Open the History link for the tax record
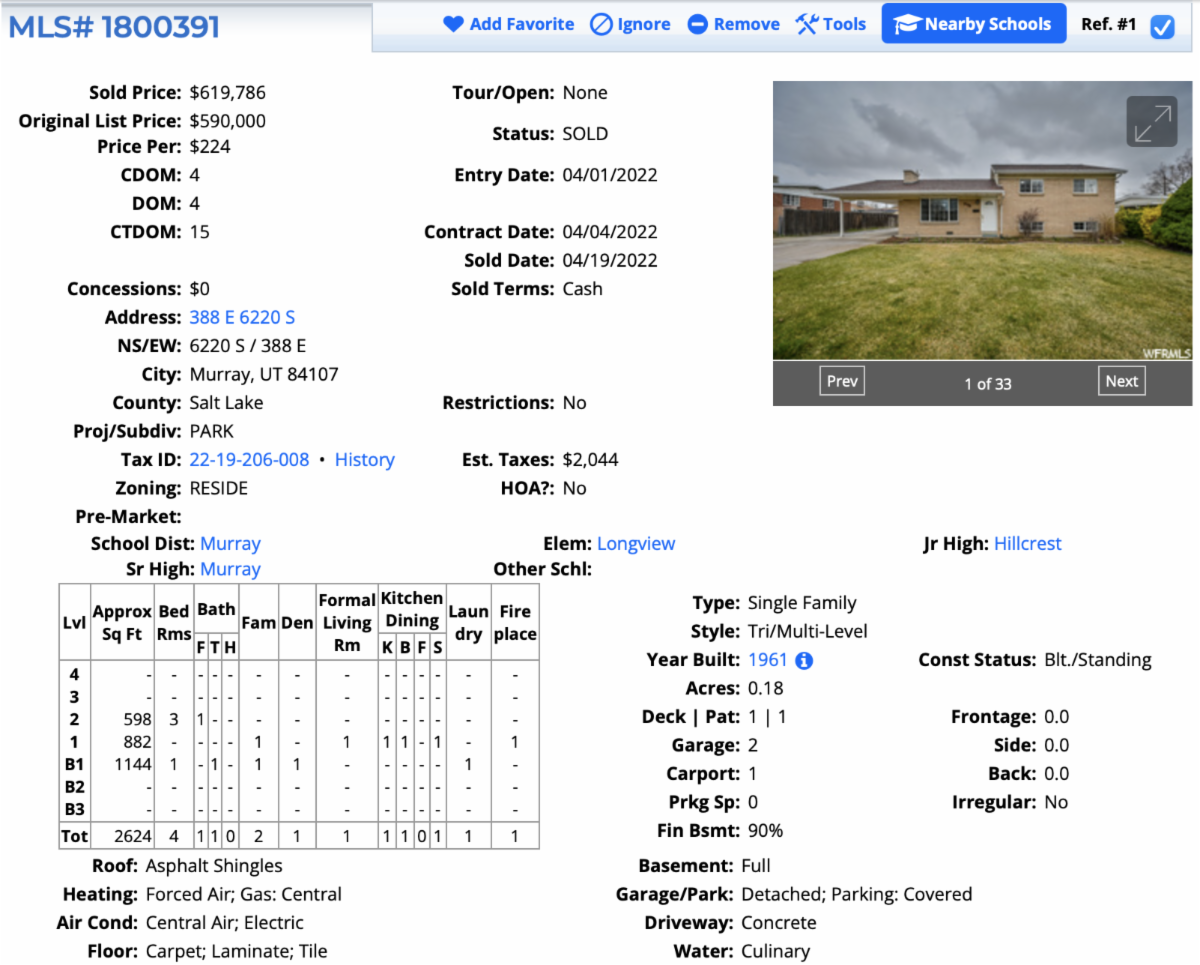Image resolution: width=1200 pixels, height=965 pixels. coord(364,459)
